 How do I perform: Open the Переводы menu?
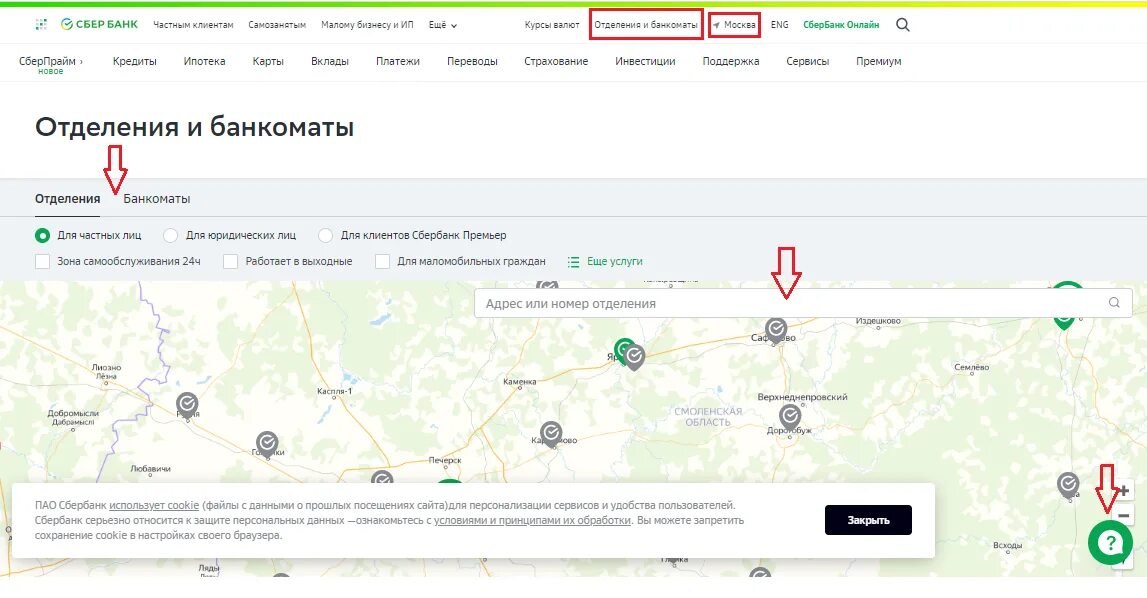pyautogui.click(x=472, y=61)
